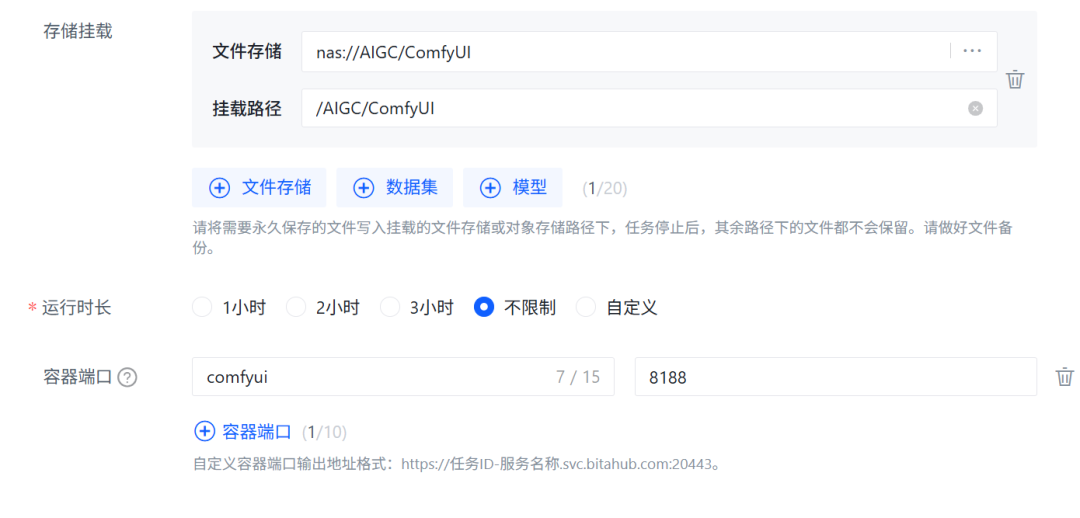Screen dimensions: 1080x518
Task: Show container port help tooltip icon
Action: [x=127, y=377]
